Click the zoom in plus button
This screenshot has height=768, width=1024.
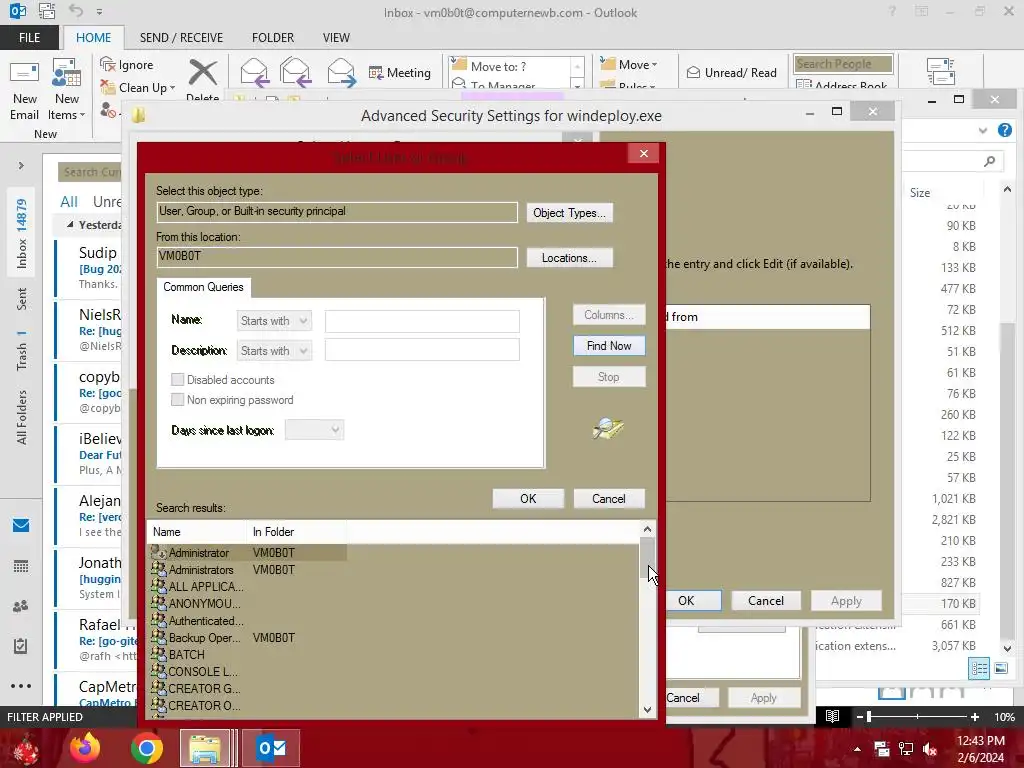[975, 716]
